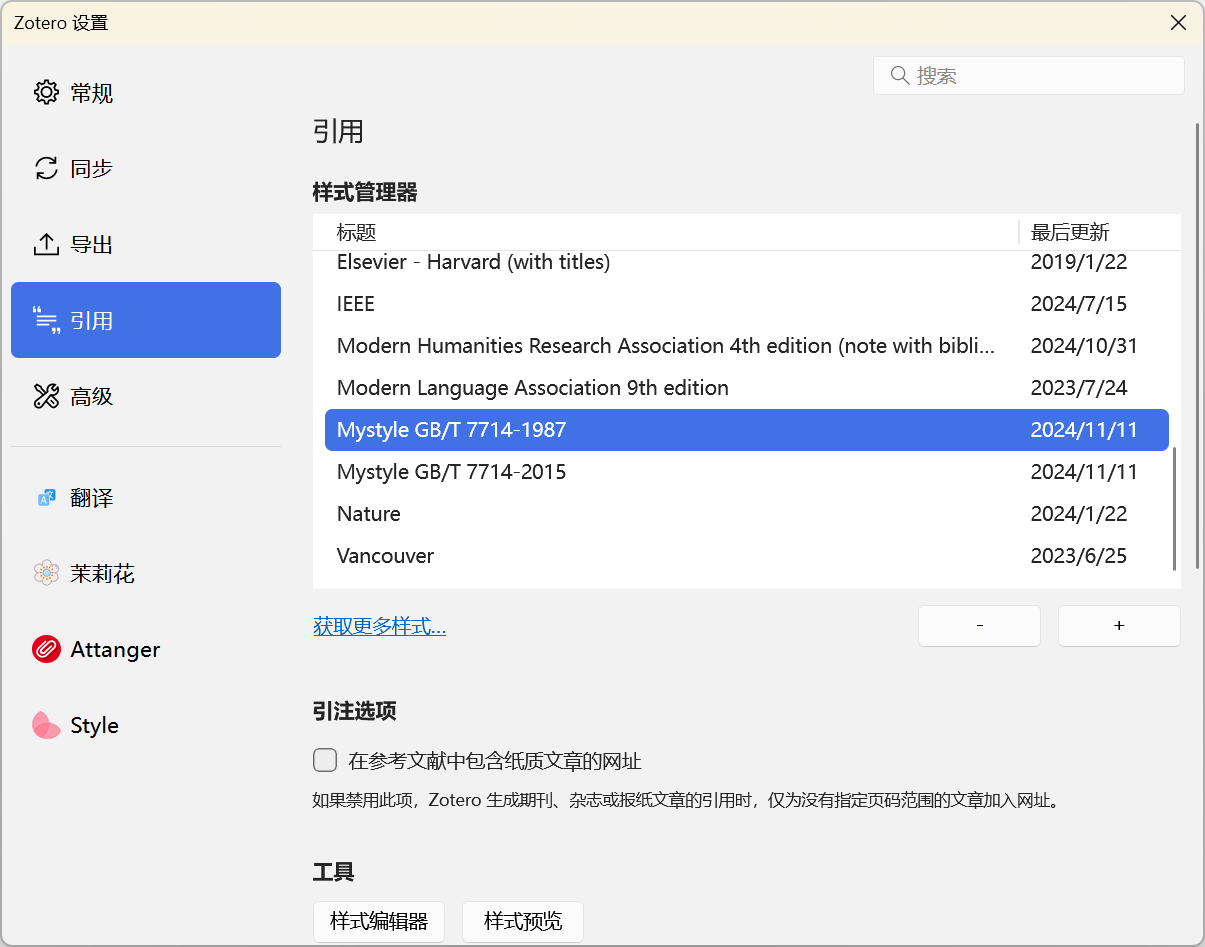Screen dimensions: 1205x947
Task: Click the style list vertical scrollbar
Action: [1174, 508]
